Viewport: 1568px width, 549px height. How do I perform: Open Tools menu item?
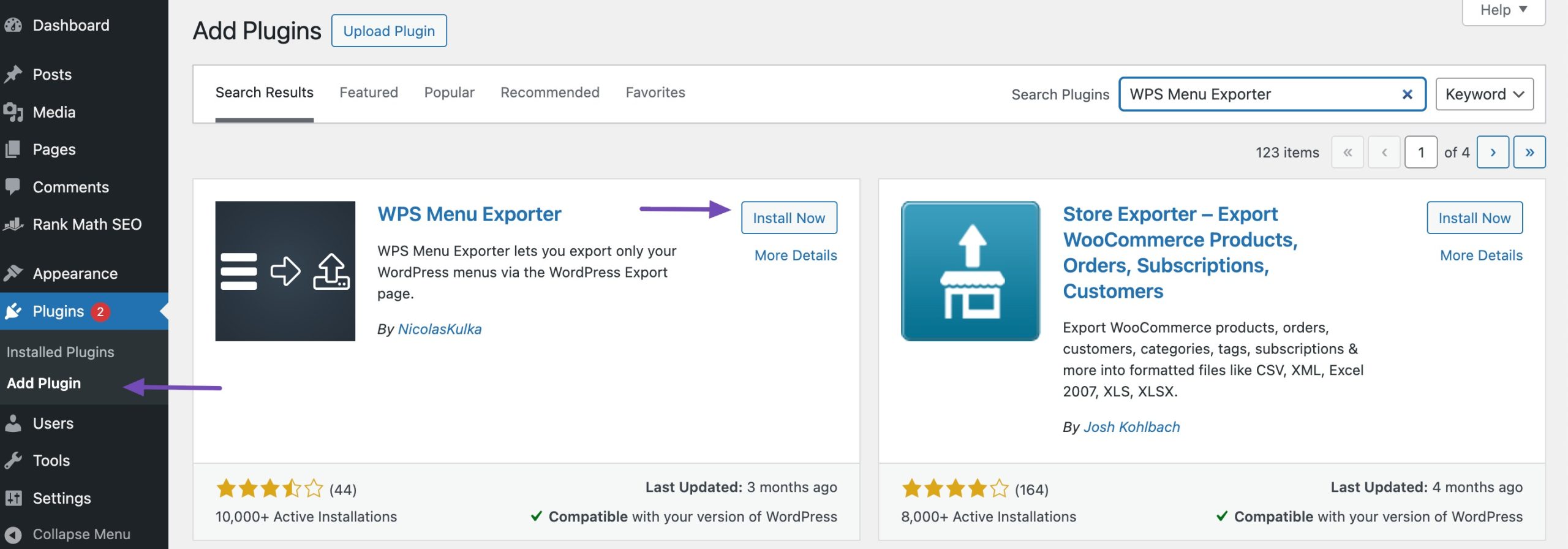84,460
